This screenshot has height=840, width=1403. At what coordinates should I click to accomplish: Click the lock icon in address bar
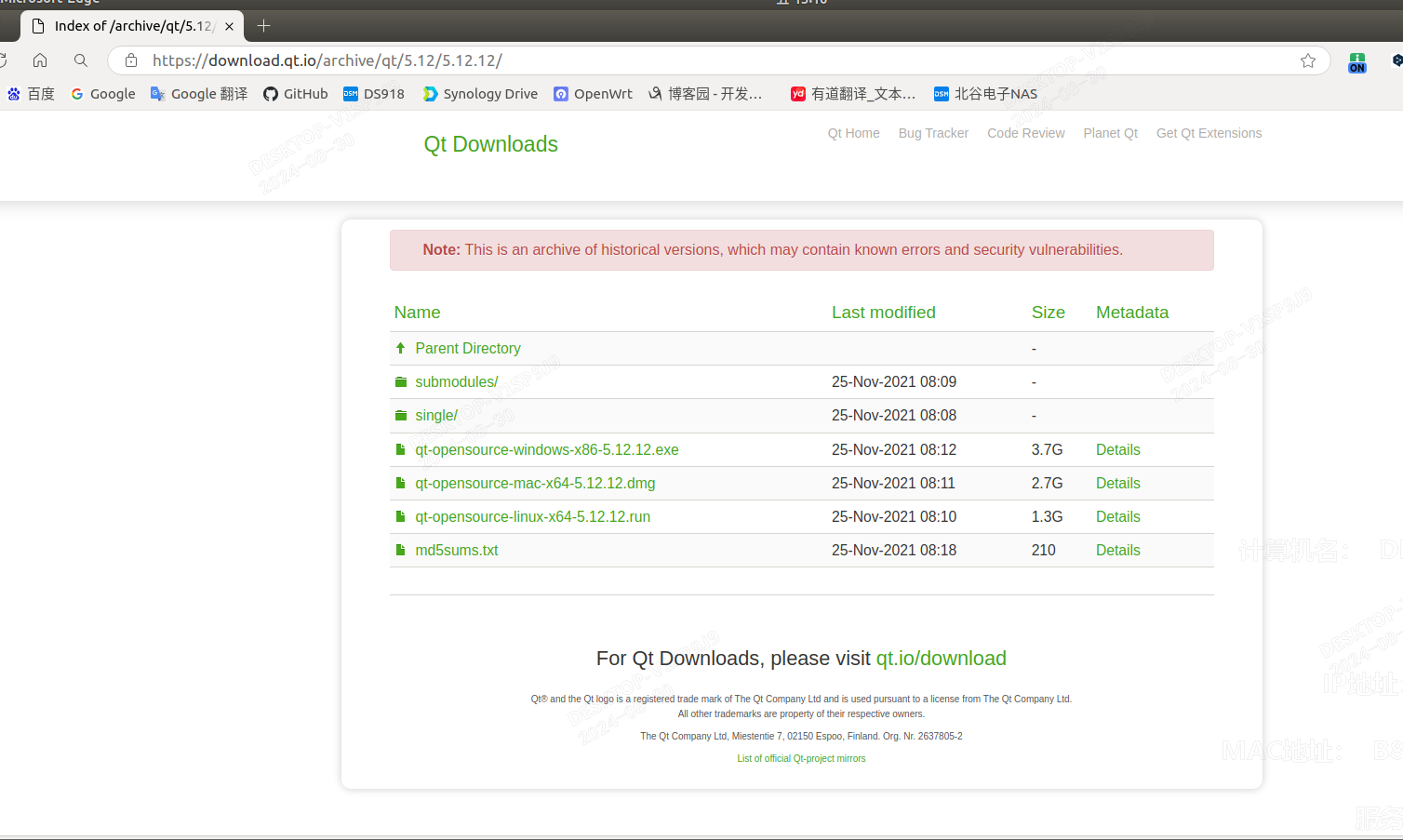(x=131, y=60)
